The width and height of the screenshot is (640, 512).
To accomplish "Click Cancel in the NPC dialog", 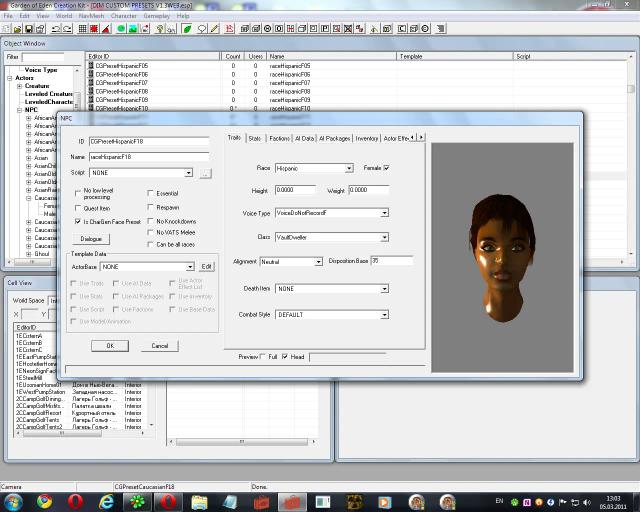I will click(x=160, y=346).
